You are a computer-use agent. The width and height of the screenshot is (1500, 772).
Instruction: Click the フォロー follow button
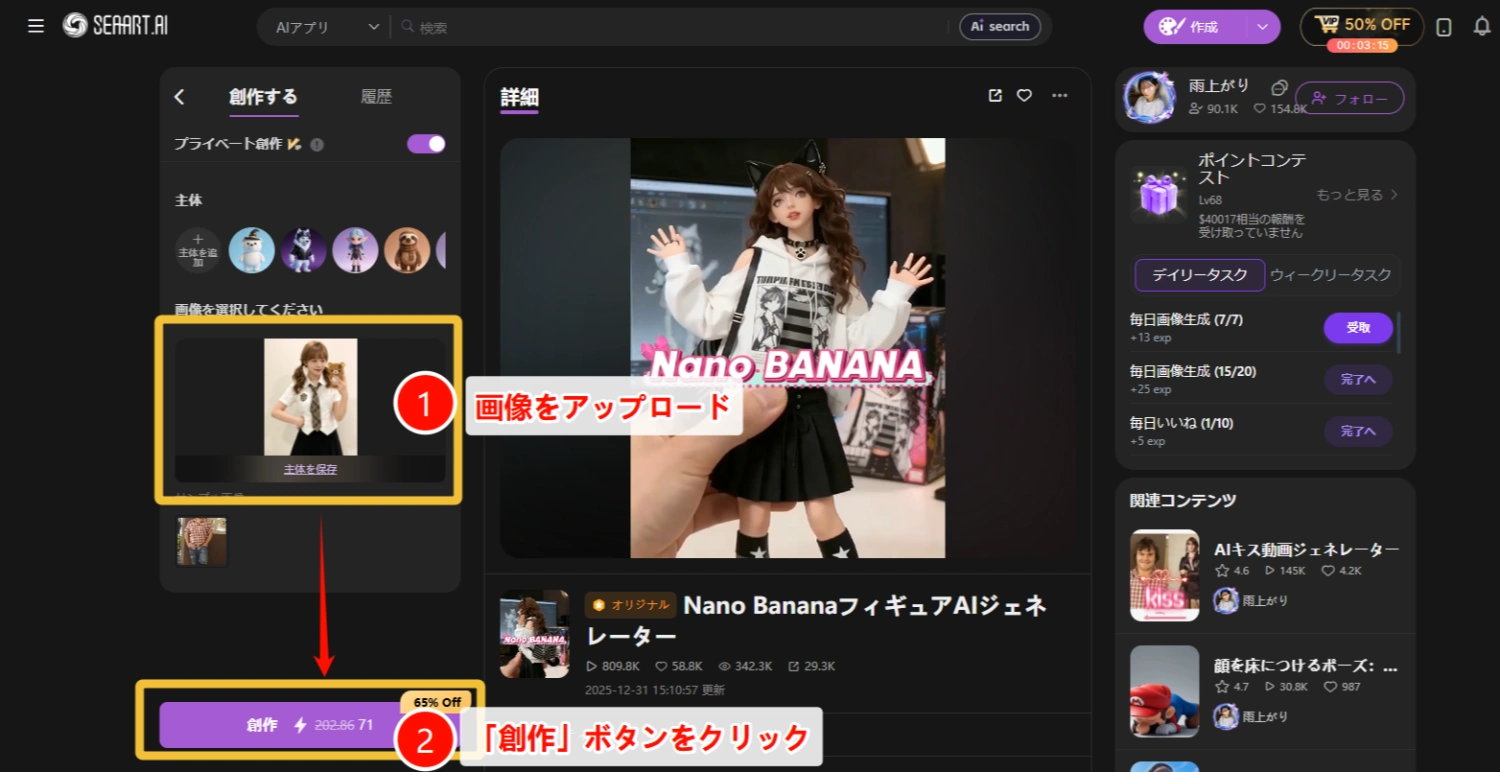click(1350, 98)
